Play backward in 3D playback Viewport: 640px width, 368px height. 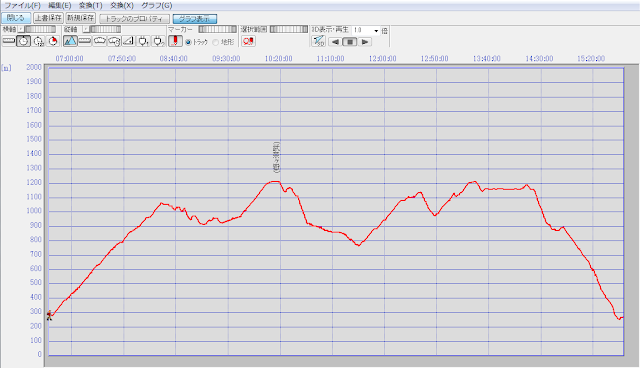(336, 42)
